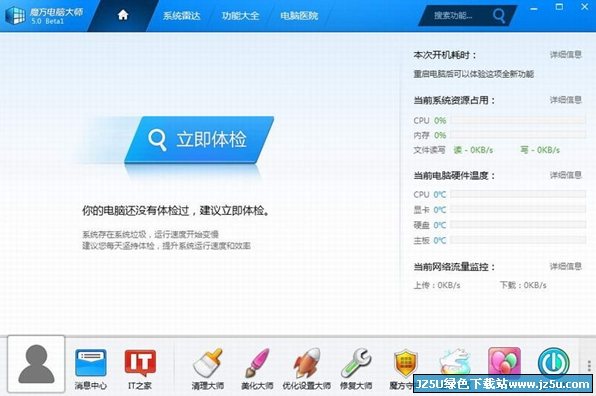Maximize the 魔方电脑大师 window
Image resolution: width=596 pixels, height=396 pixels.
click(559, 7)
